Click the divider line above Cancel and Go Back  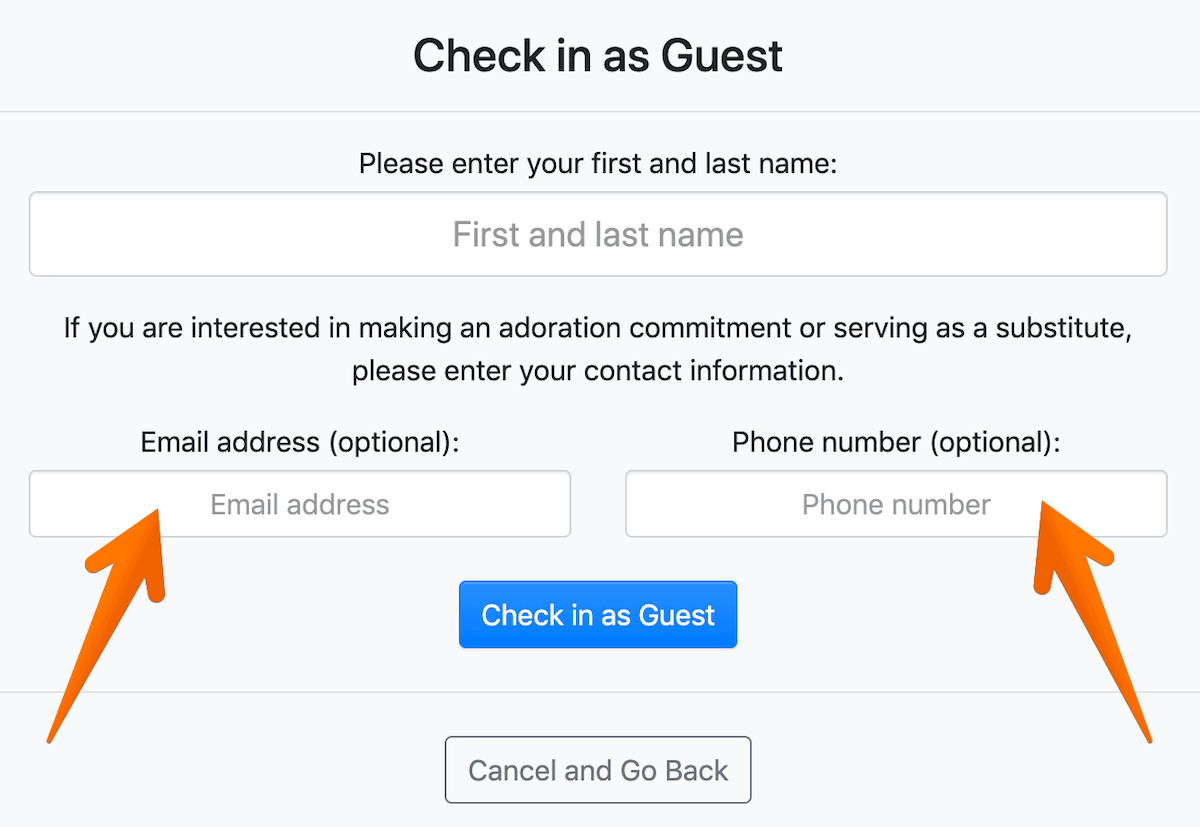[x=598, y=692]
